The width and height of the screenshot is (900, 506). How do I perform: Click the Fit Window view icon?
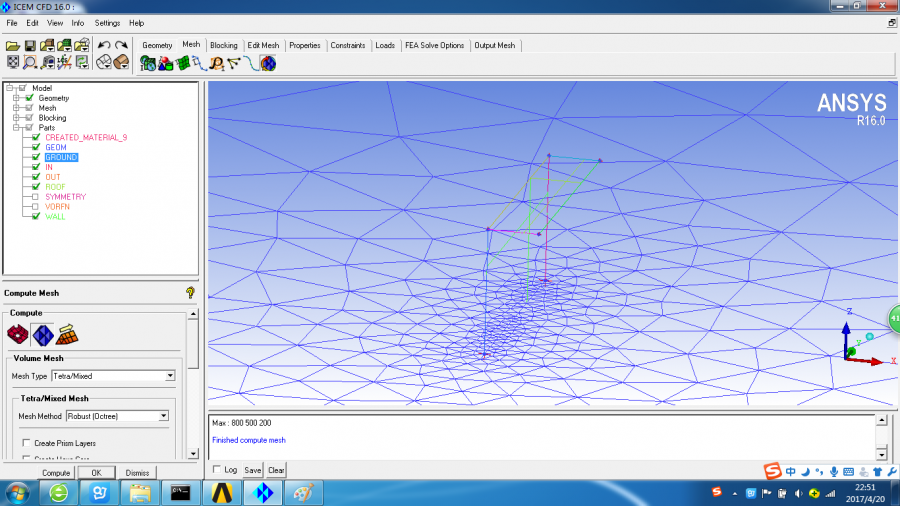(x=13, y=62)
